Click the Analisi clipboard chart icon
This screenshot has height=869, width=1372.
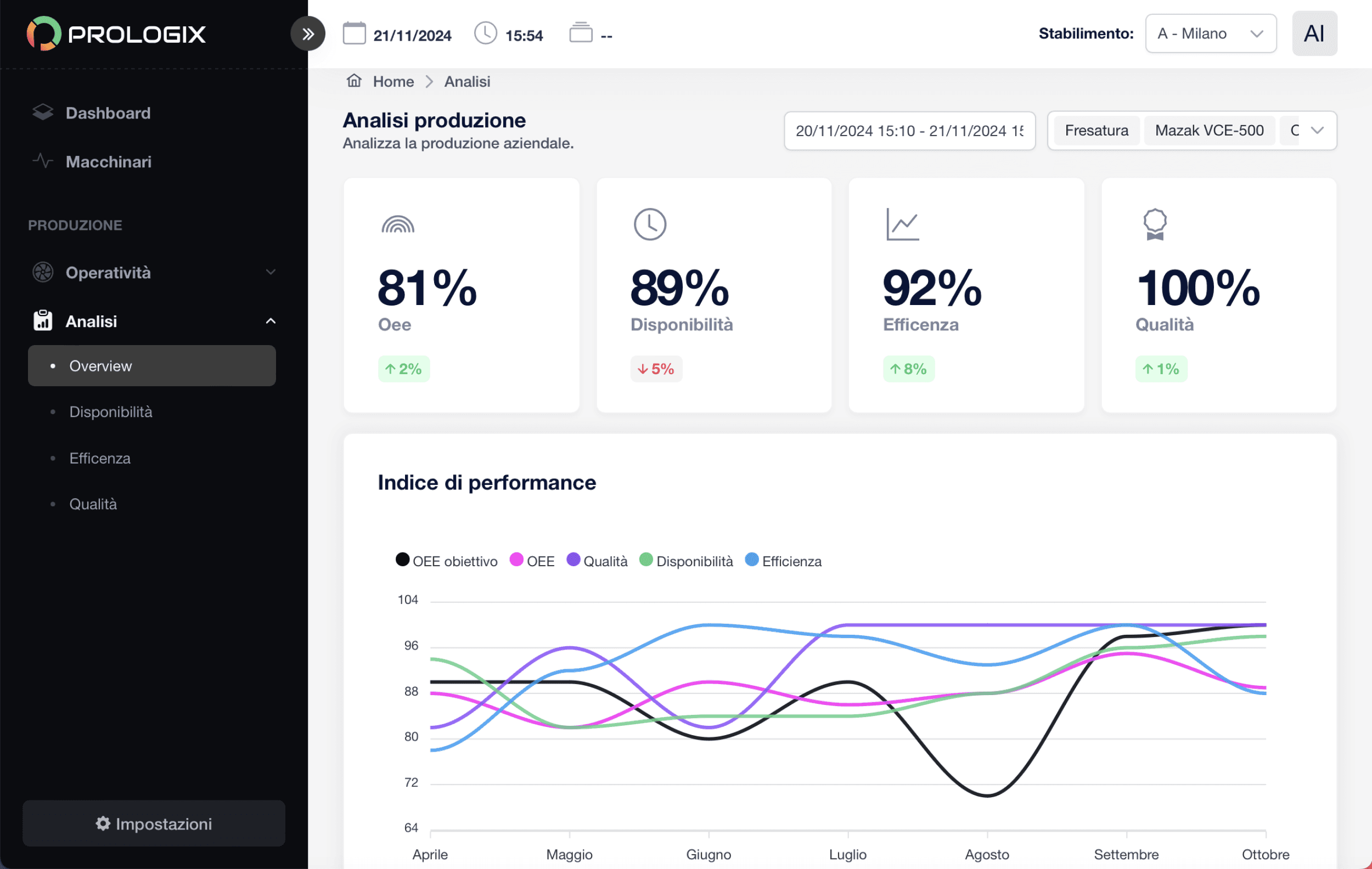pos(43,320)
